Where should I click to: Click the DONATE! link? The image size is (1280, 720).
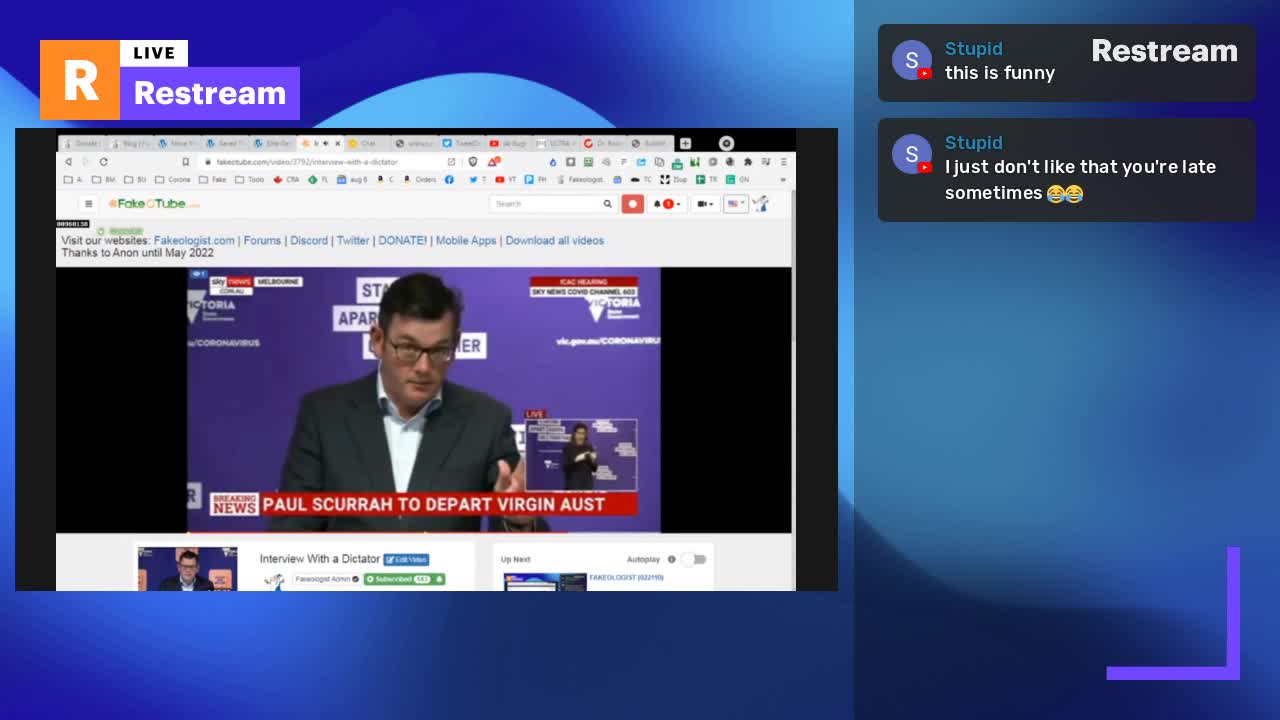402,241
